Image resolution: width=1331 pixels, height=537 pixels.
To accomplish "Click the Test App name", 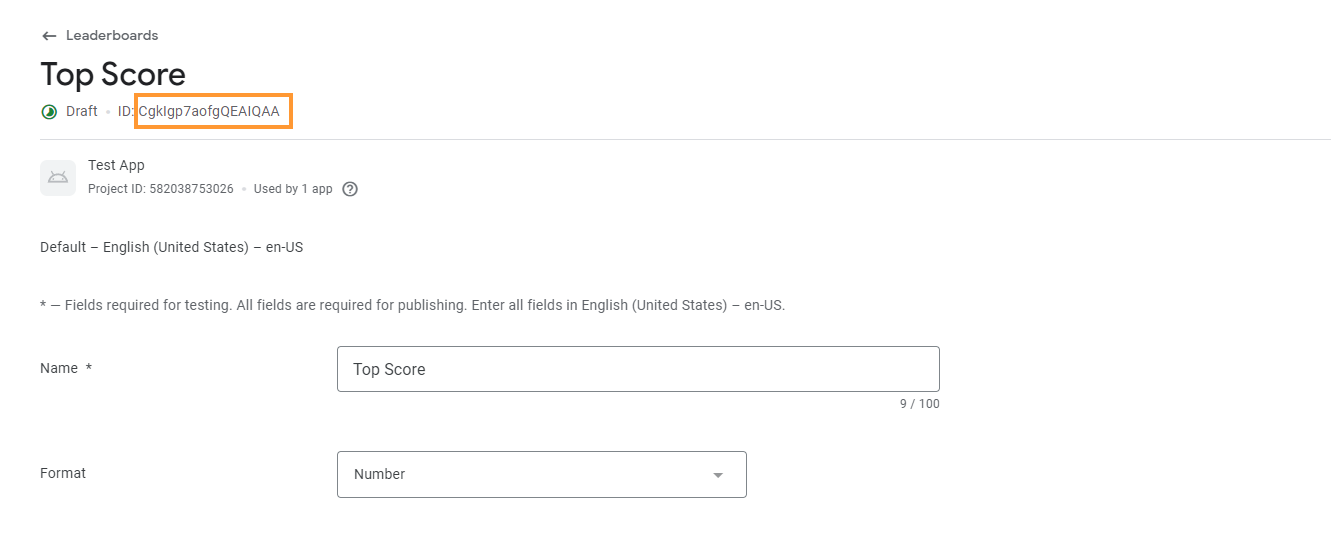I will tap(116, 165).
